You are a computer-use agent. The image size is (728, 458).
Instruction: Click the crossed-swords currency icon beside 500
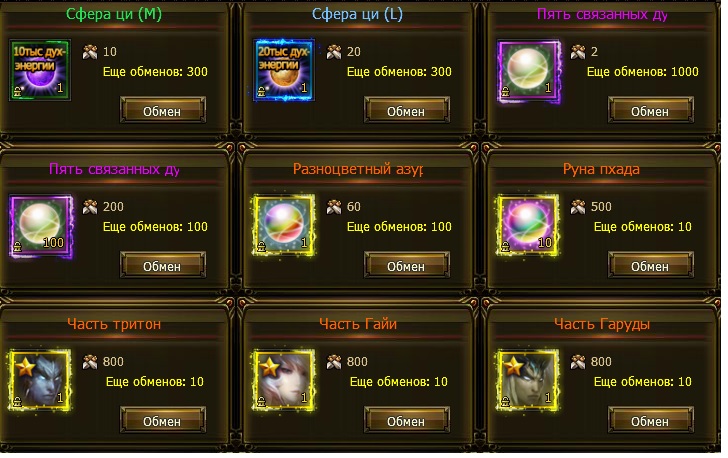(578, 207)
